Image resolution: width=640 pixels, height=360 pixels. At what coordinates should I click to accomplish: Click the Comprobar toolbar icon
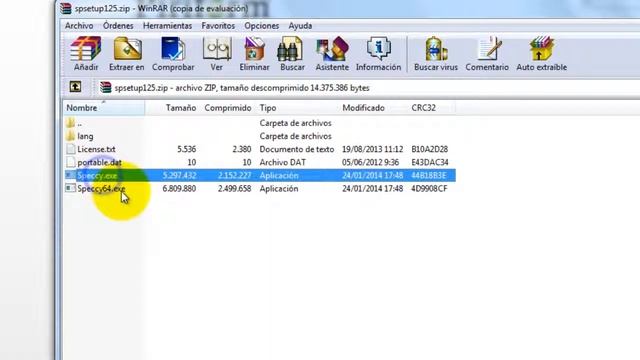[173, 49]
